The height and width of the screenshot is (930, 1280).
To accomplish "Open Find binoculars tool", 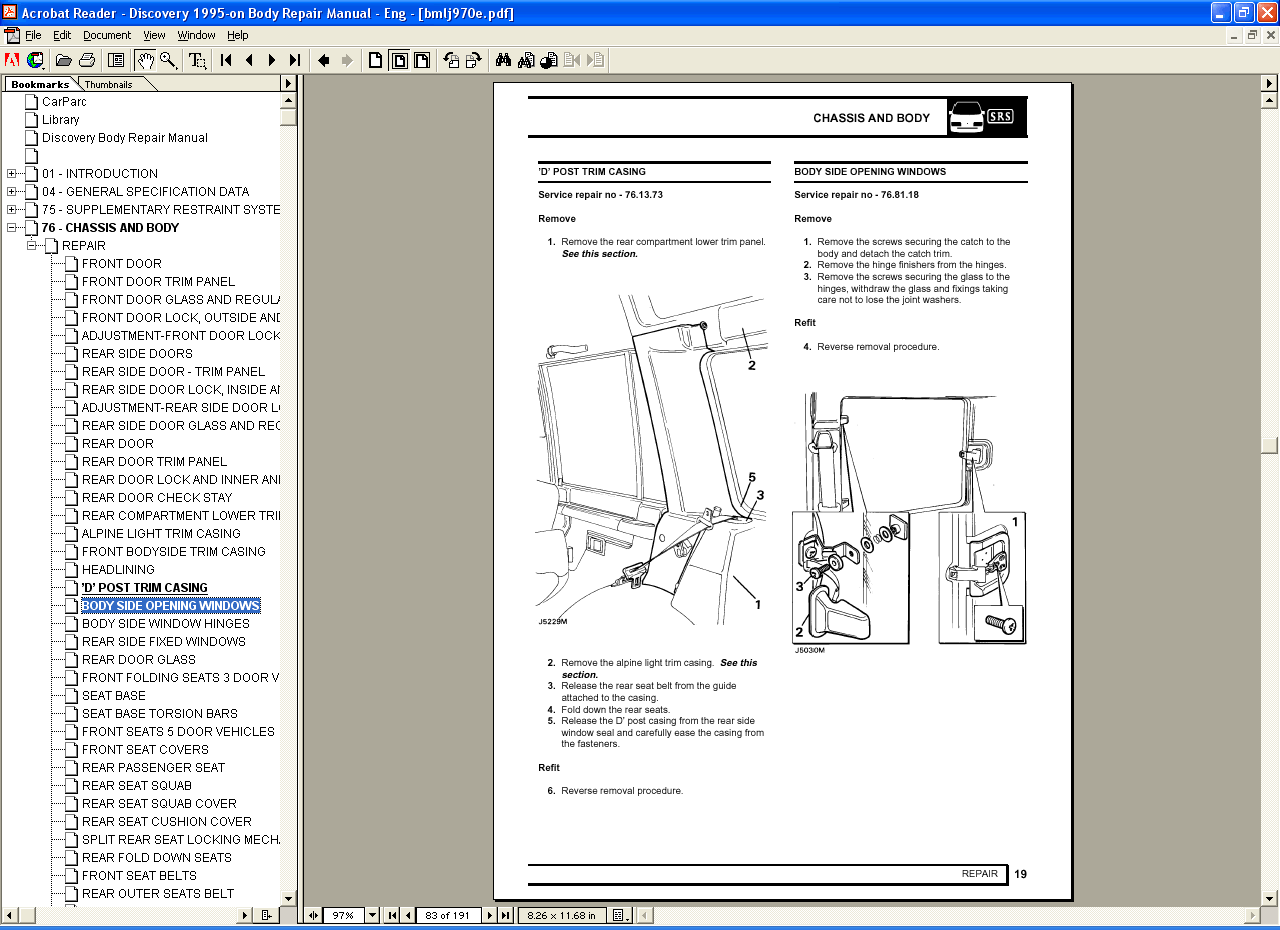I will pos(503,60).
